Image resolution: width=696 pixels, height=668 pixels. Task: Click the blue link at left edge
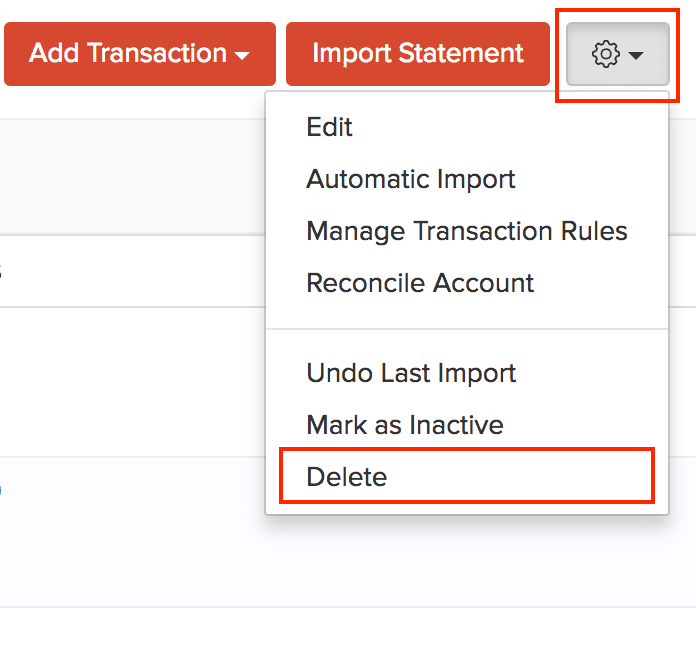(x=1, y=489)
